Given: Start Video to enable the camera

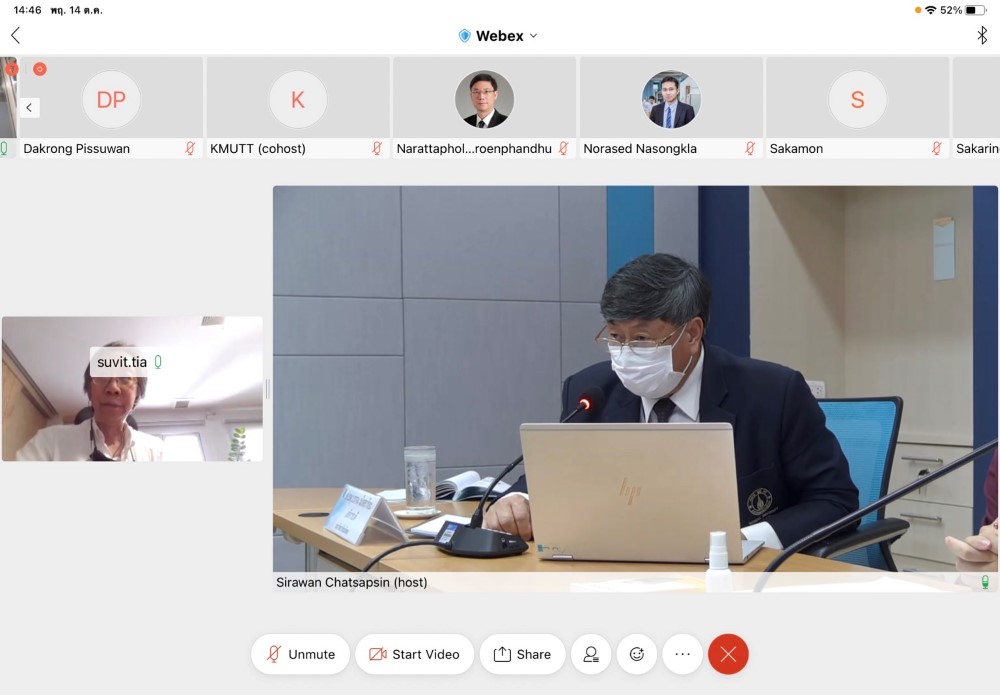Looking at the screenshot, I should pos(414,654).
